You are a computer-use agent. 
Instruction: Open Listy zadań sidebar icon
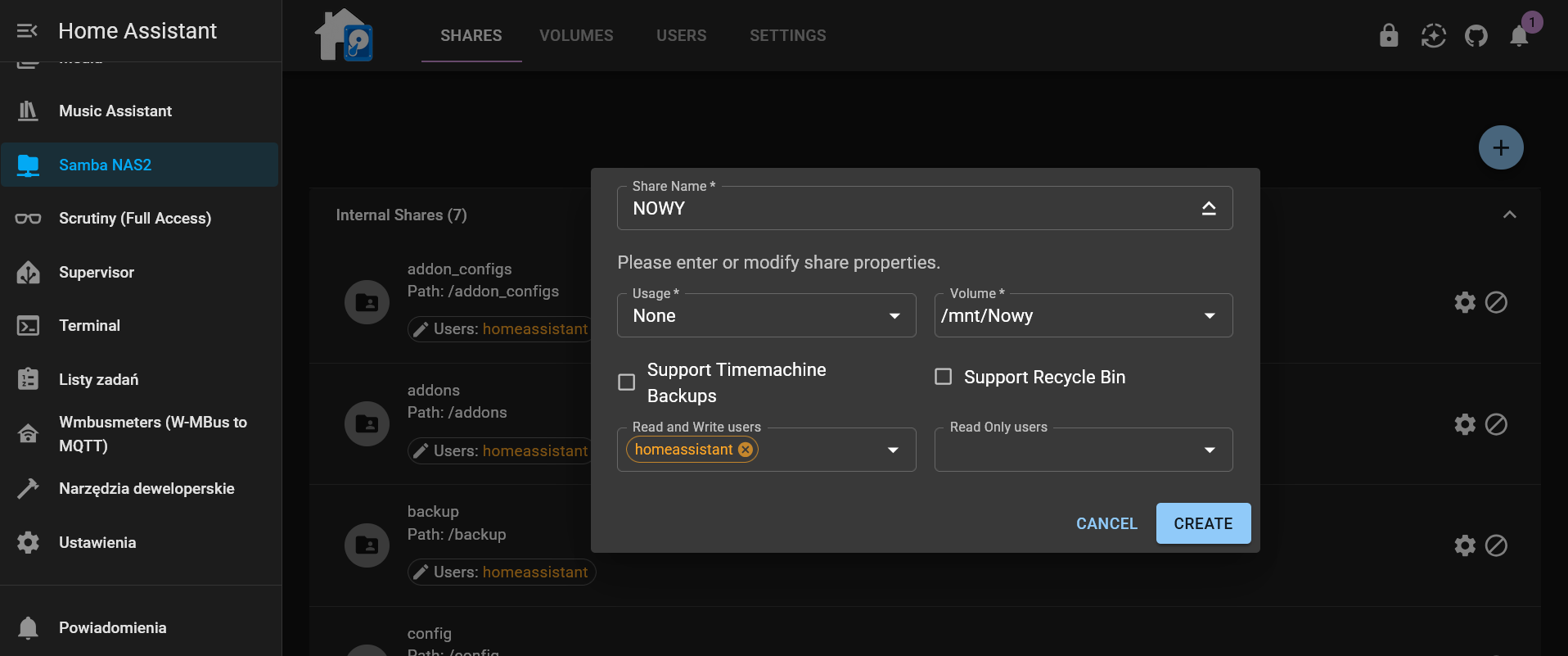coord(28,379)
